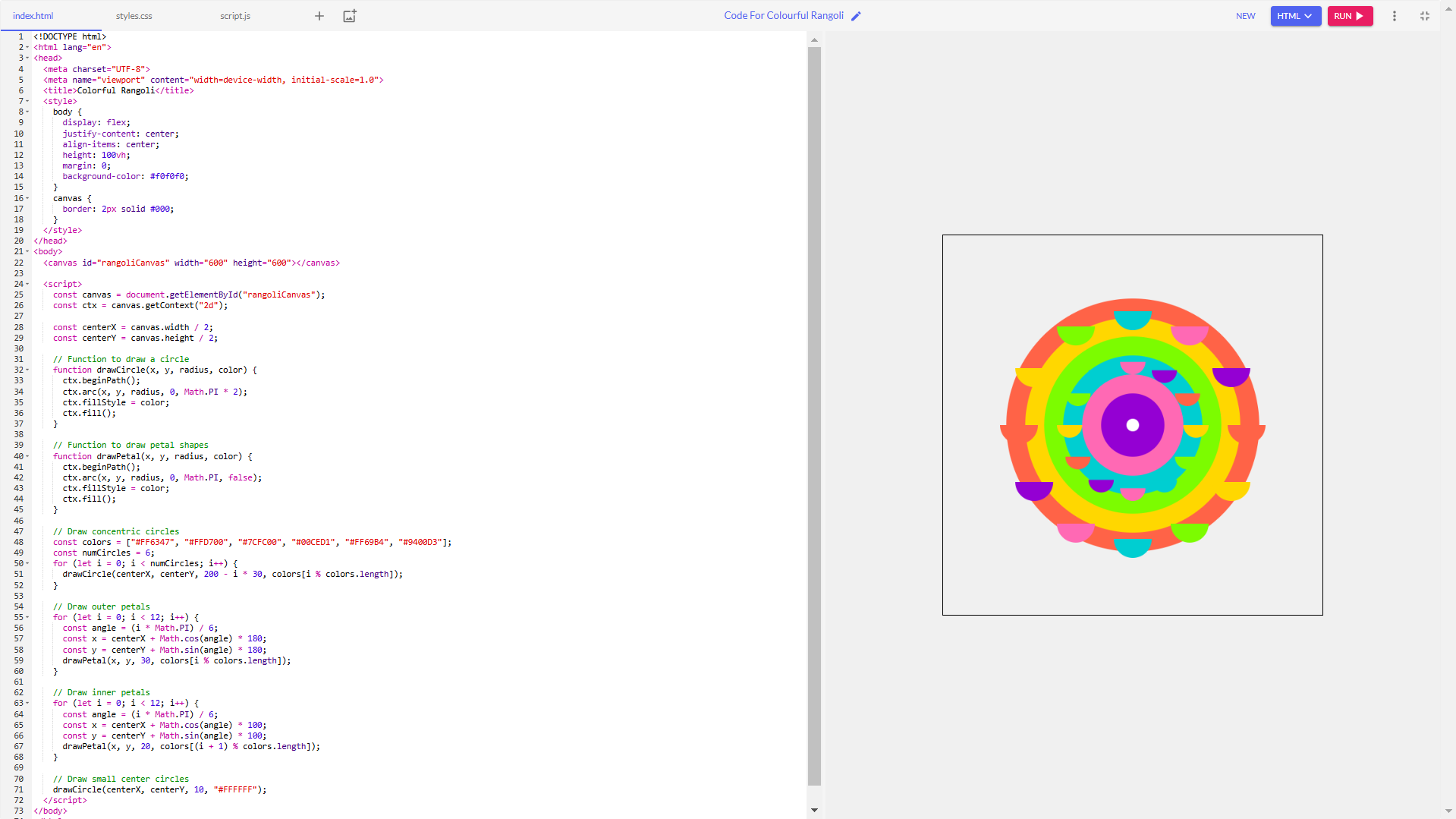Screen dimensions: 1456x819
Task: Fold the body CSS rule at line 8
Action: 28,112
